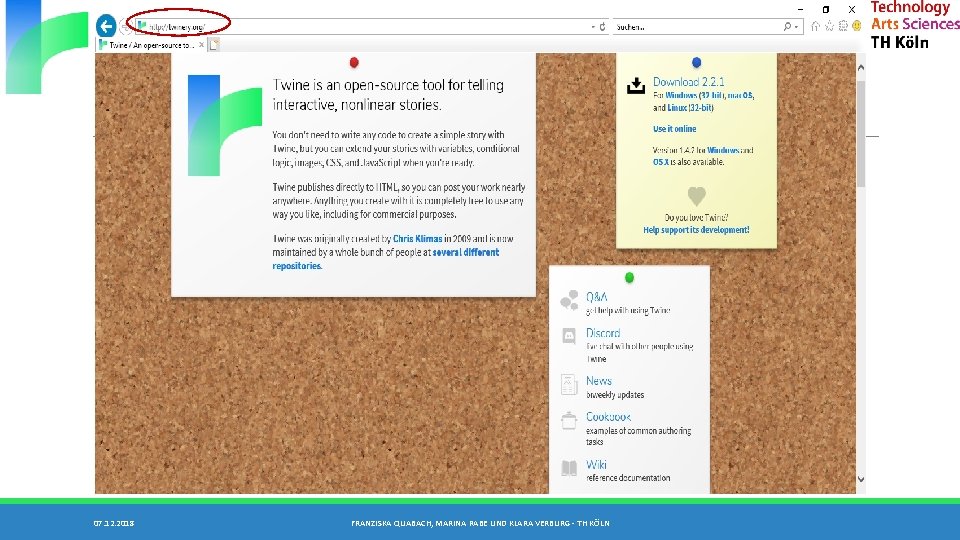Open the search provider dropdown arrow
The height and width of the screenshot is (540, 960).
tap(796, 27)
